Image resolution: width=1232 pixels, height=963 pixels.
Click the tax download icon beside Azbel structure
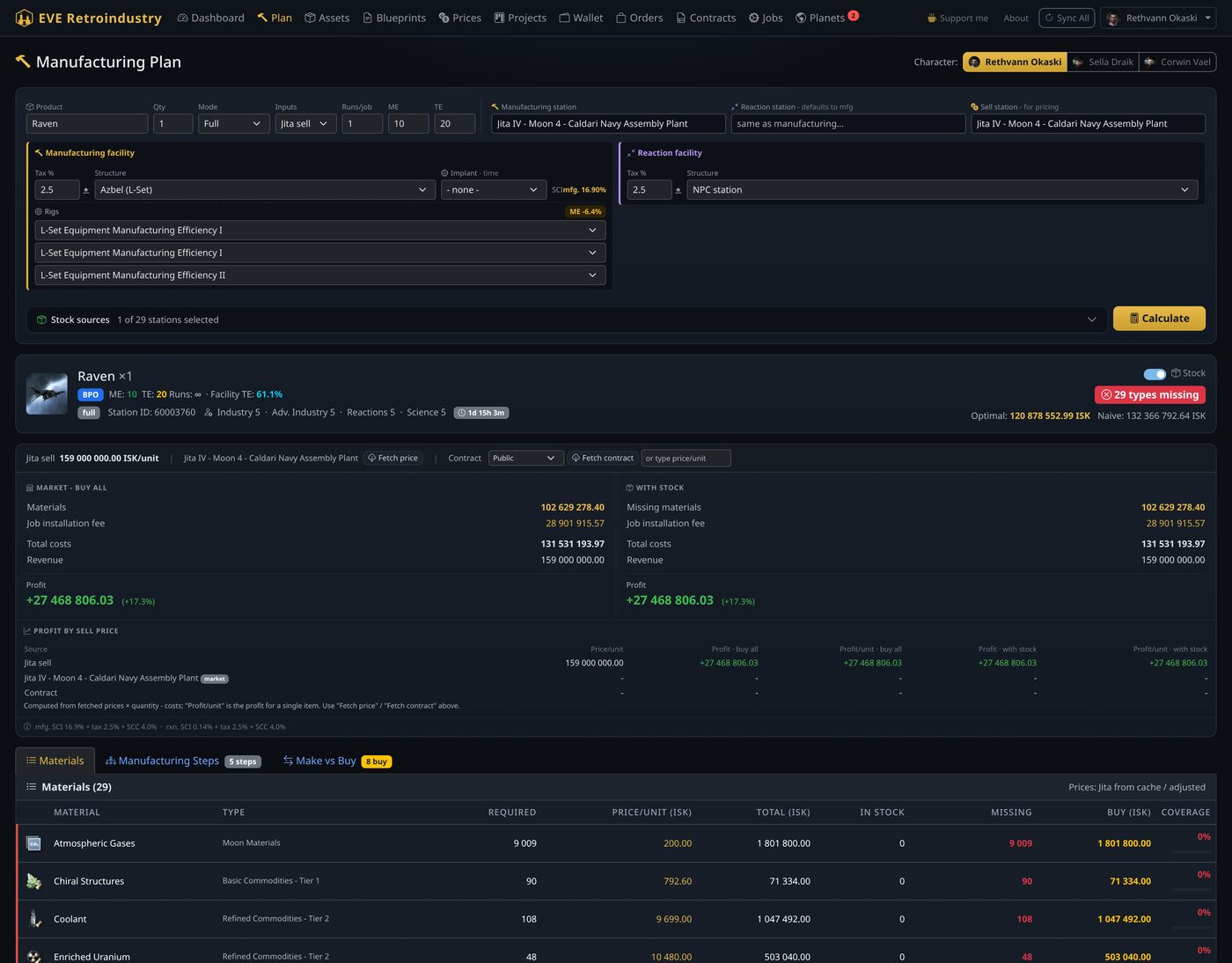(x=85, y=190)
